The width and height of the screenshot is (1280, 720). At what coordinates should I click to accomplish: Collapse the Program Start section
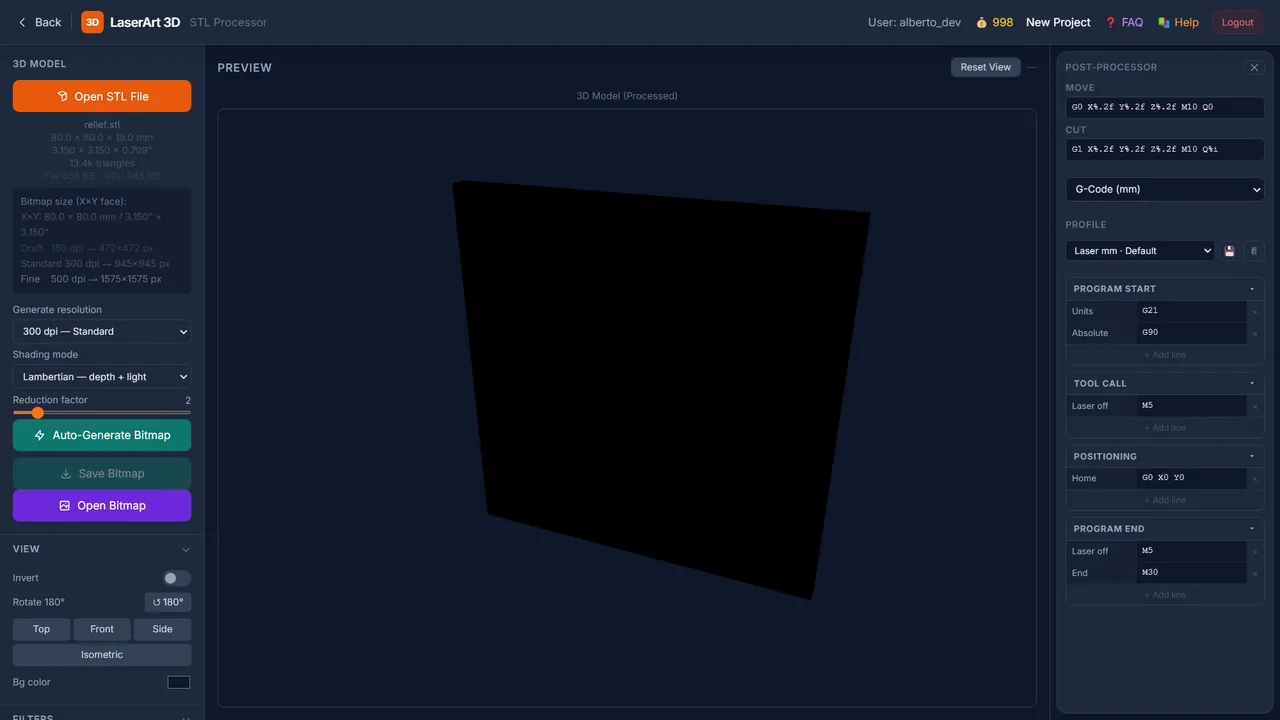pos(1252,289)
